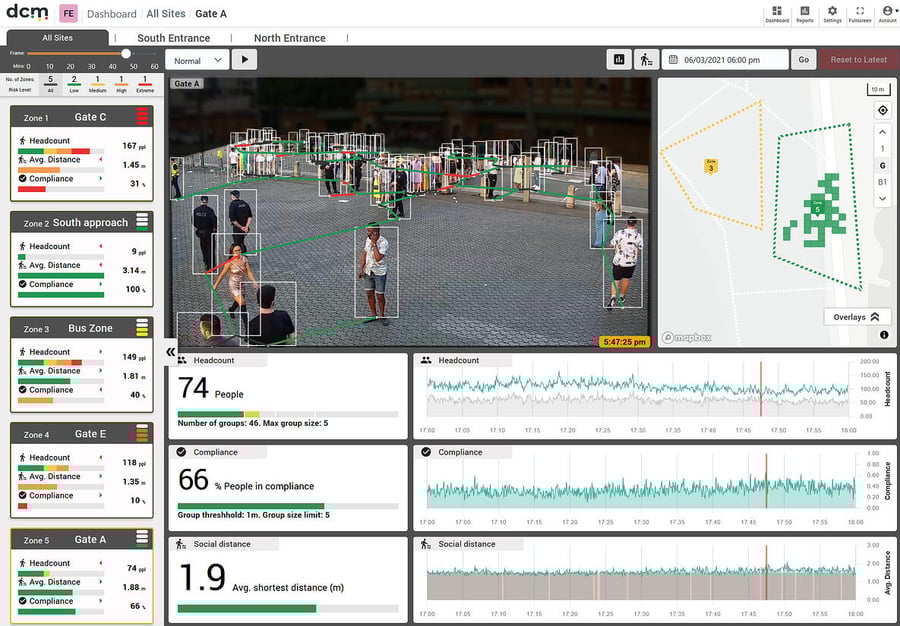
Task: Open the Account dropdown menu
Action: click(887, 13)
